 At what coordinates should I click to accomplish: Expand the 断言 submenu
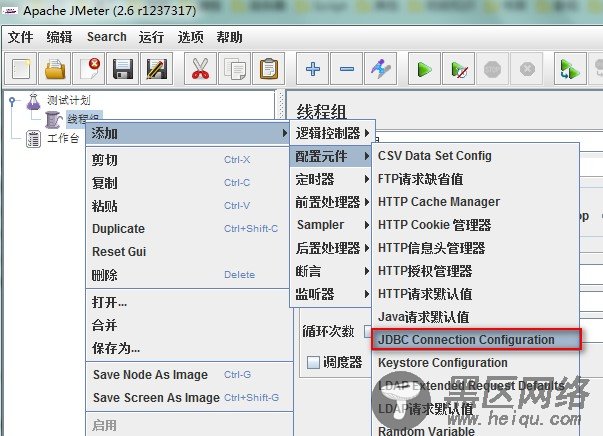[x=332, y=271]
